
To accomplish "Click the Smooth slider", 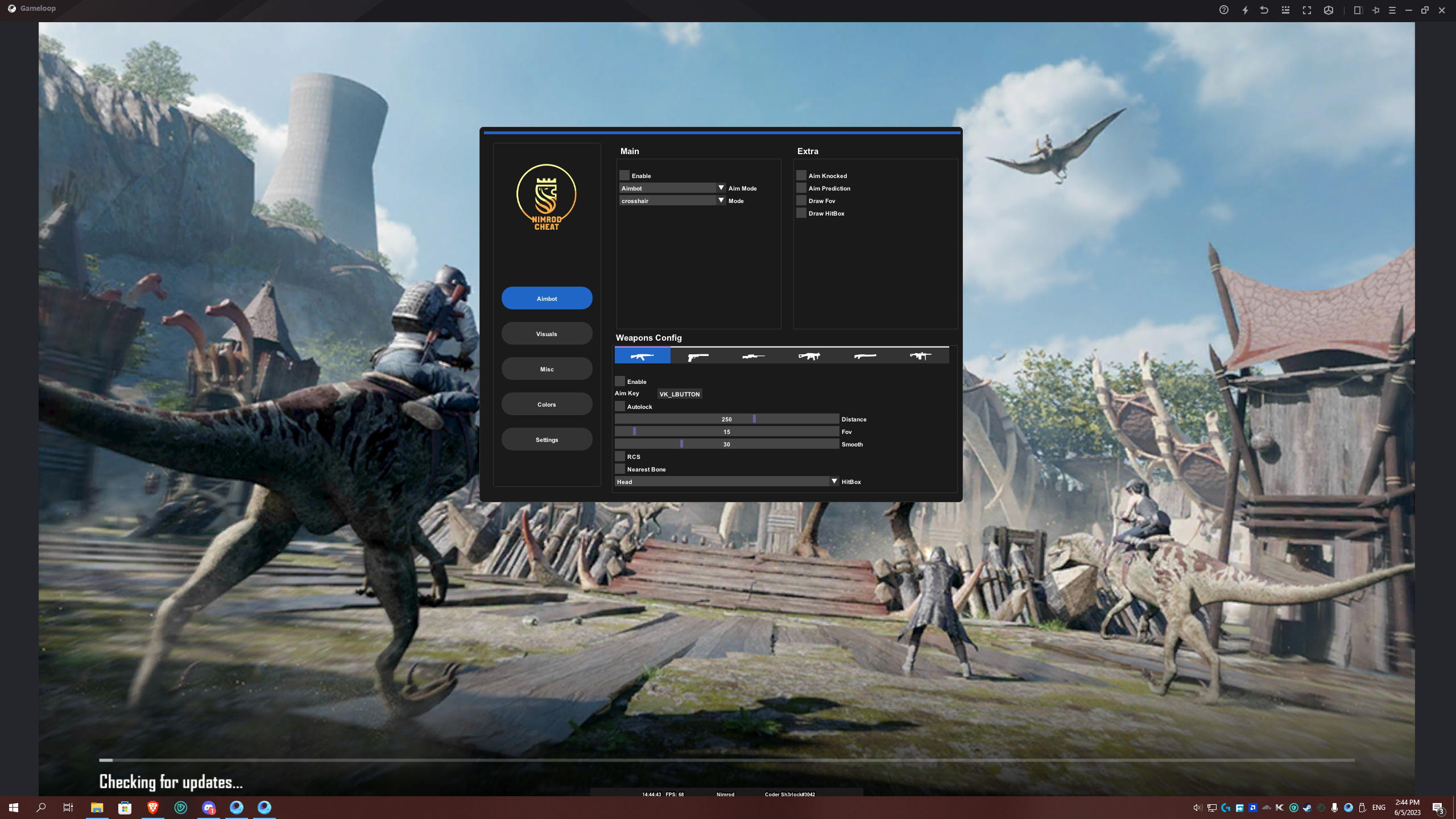I will click(727, 444).
